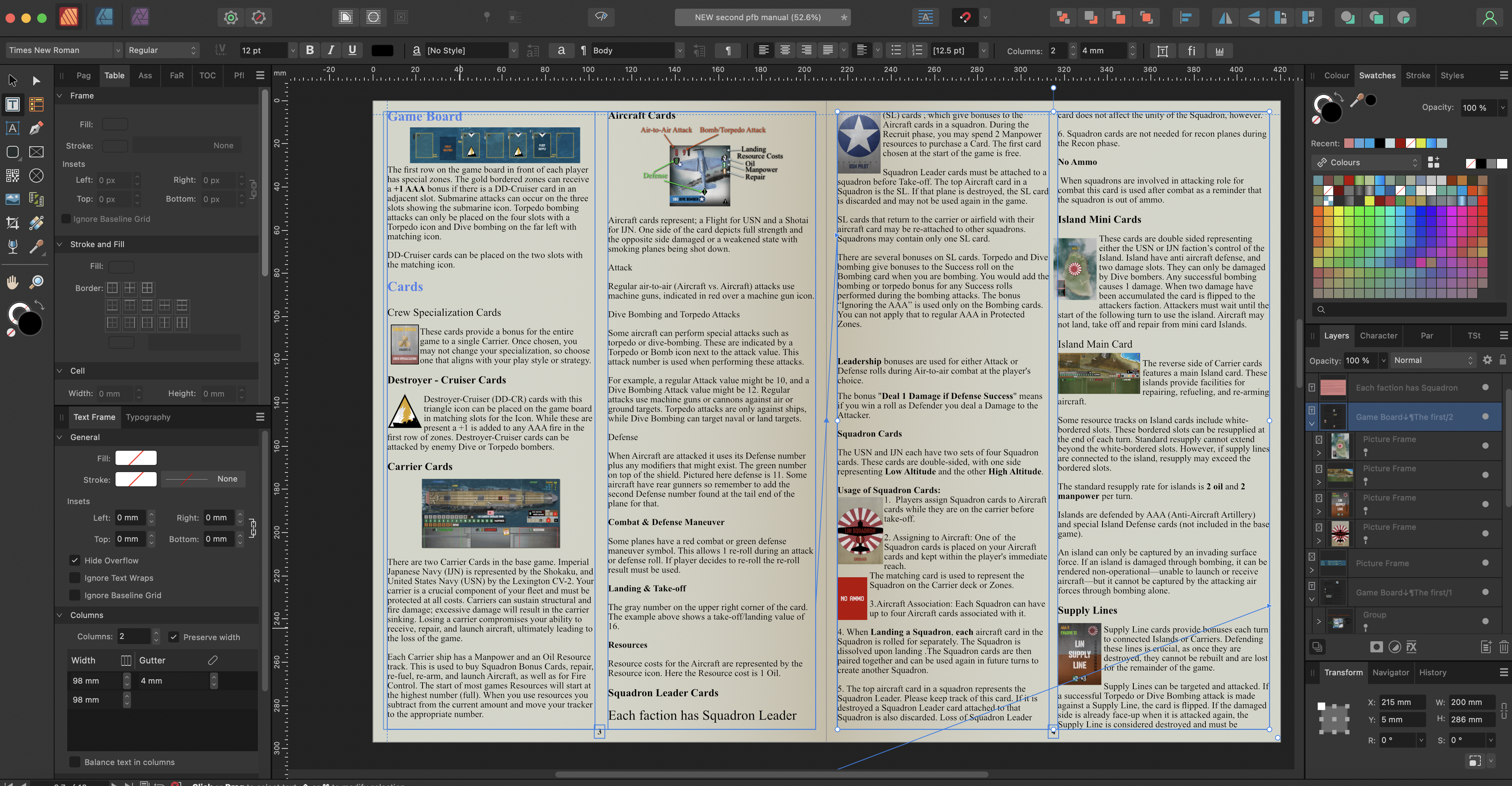Screen dimensions: 1512x786
Task: Click the None stroke style button
Action: coord(203,479)
